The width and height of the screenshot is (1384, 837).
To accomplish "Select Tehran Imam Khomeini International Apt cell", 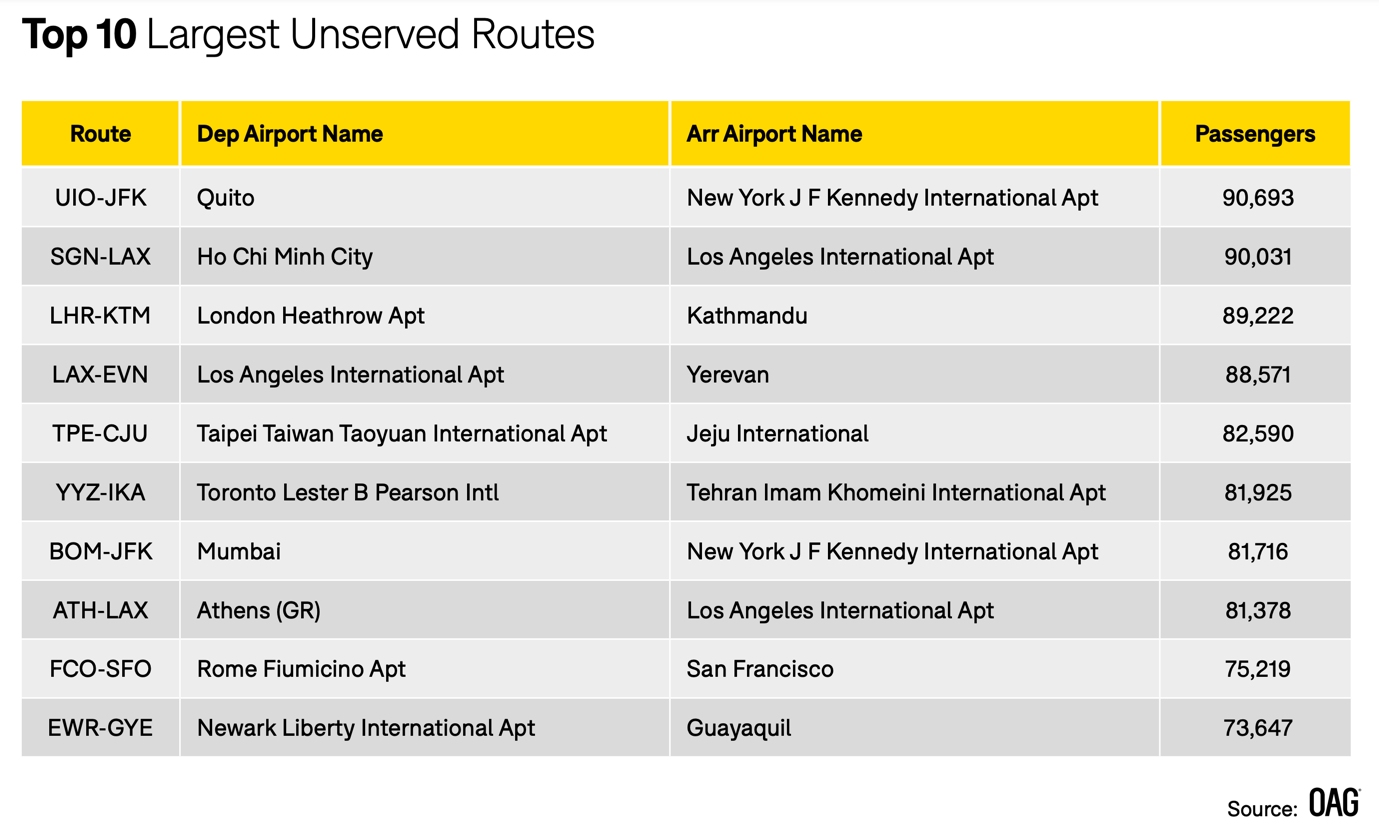I will coord(896,493).
